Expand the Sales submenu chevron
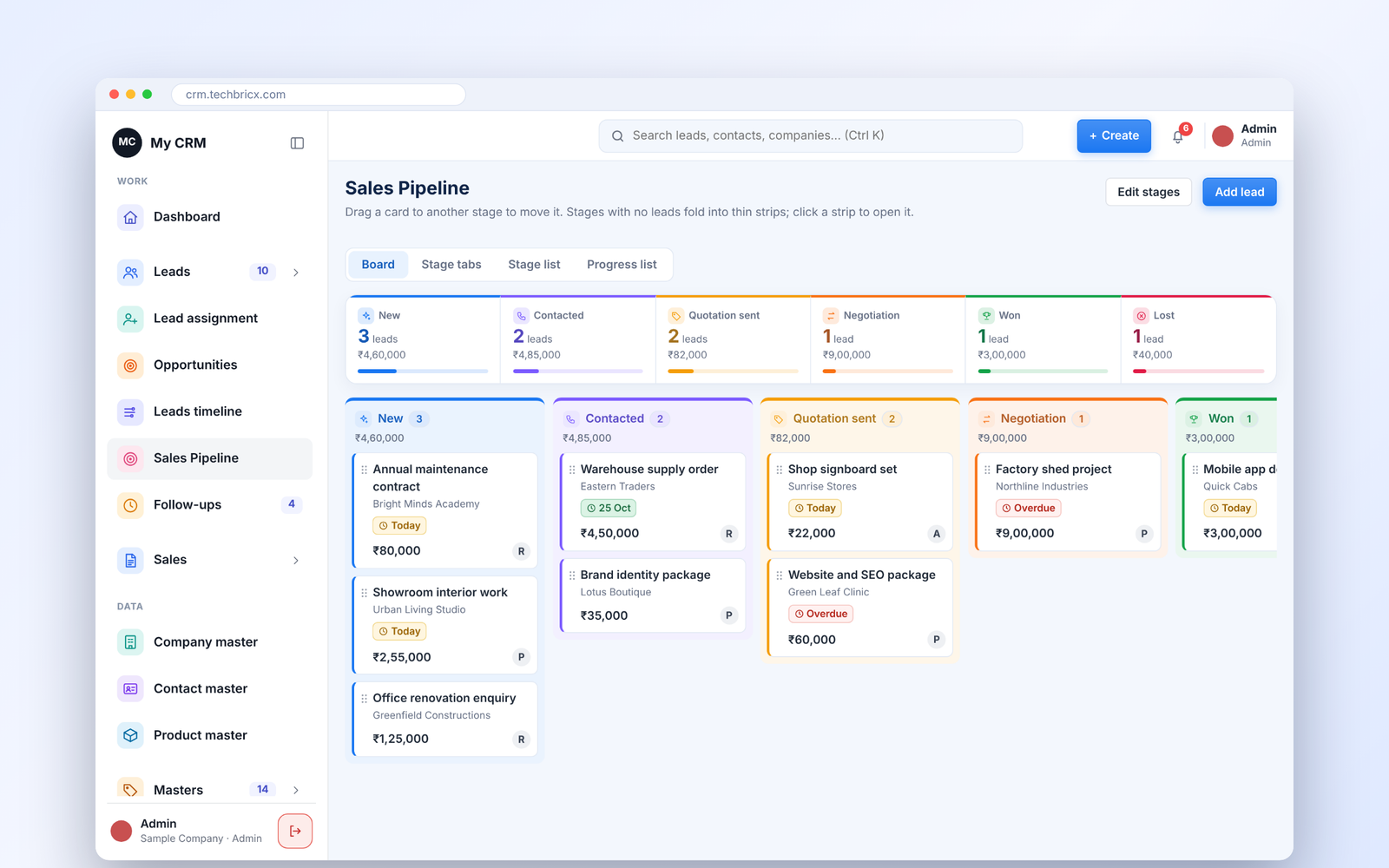This screenshot has height=868, width=1389. pyautogui.click(x=296, y=561)
